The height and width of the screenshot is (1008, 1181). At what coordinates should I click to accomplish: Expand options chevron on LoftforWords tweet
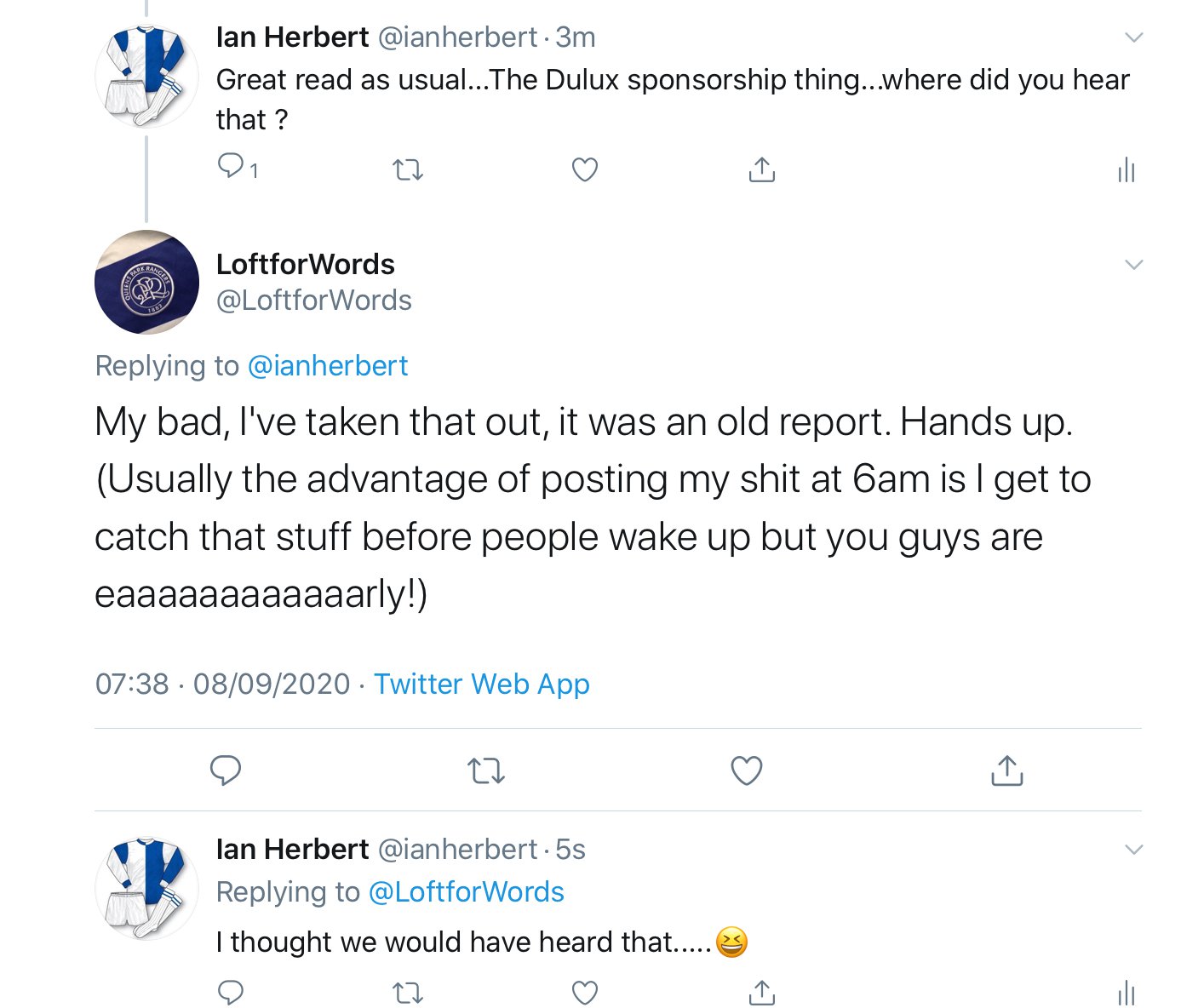(x=1133, y=265)
